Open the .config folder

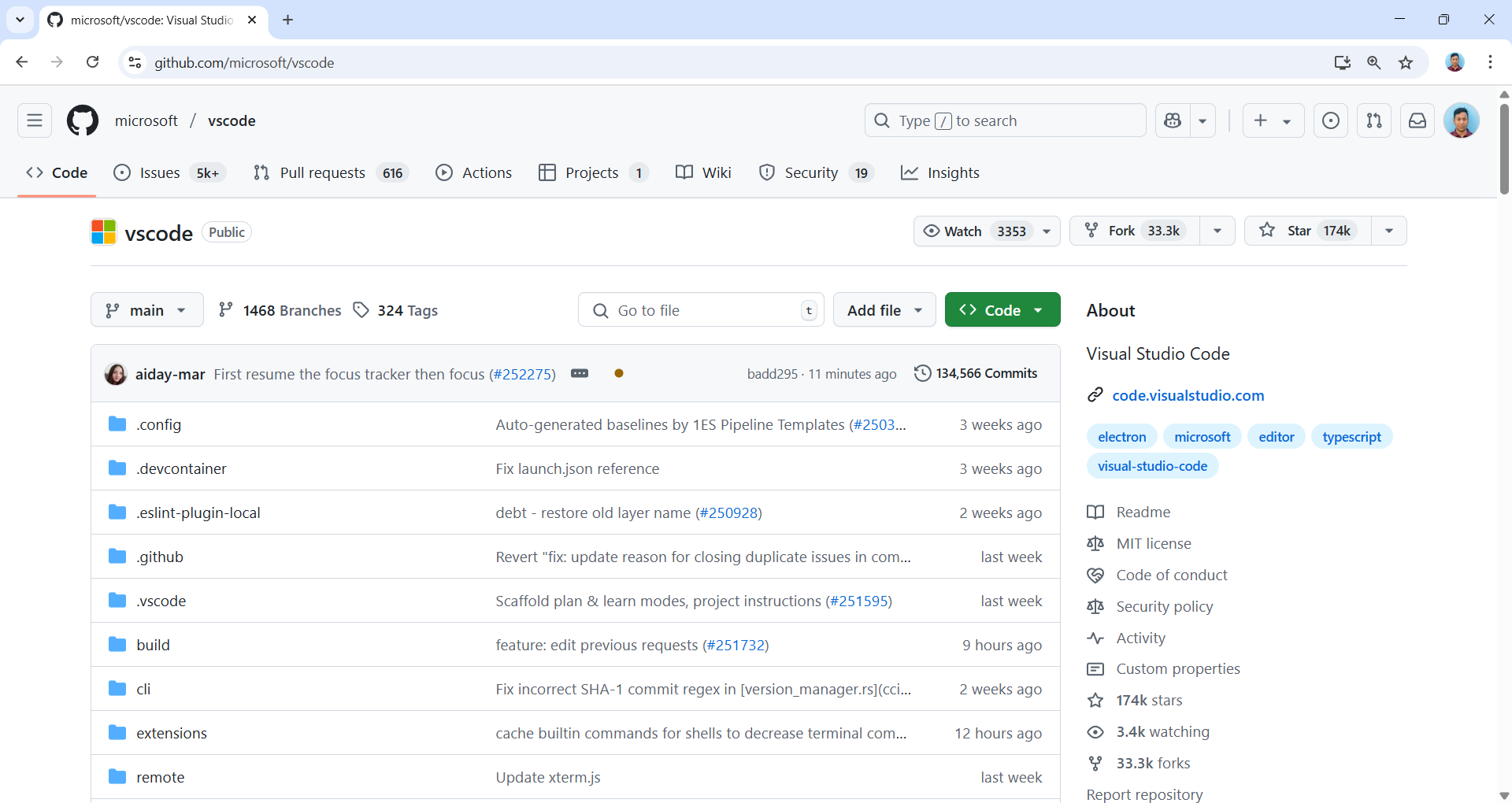(x=158, y=424)
